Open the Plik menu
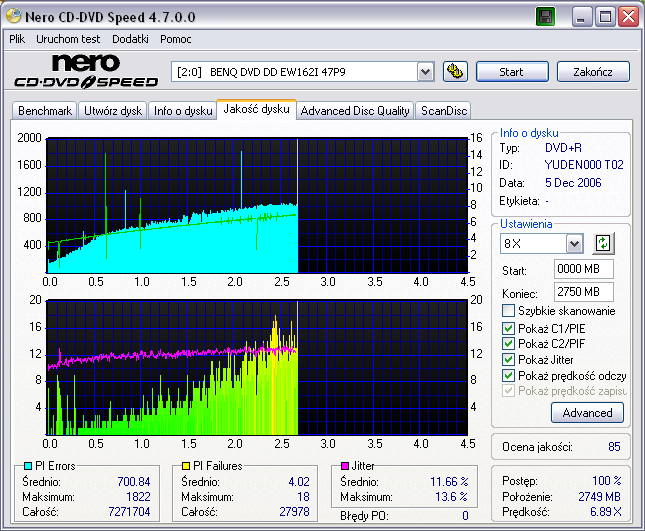The width and height of the screenshot is (645, 531). click(17, 39)
